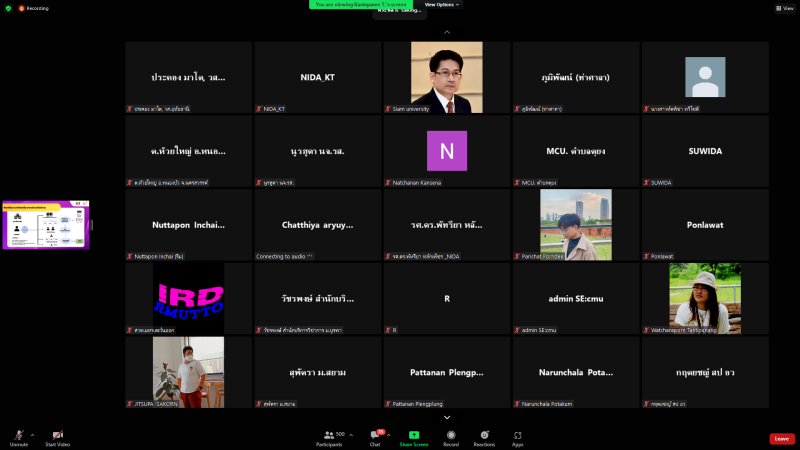Select the shared screen thumbnail on the left
The width and height of the screenshot is (800, 450).
click(44, 225)
